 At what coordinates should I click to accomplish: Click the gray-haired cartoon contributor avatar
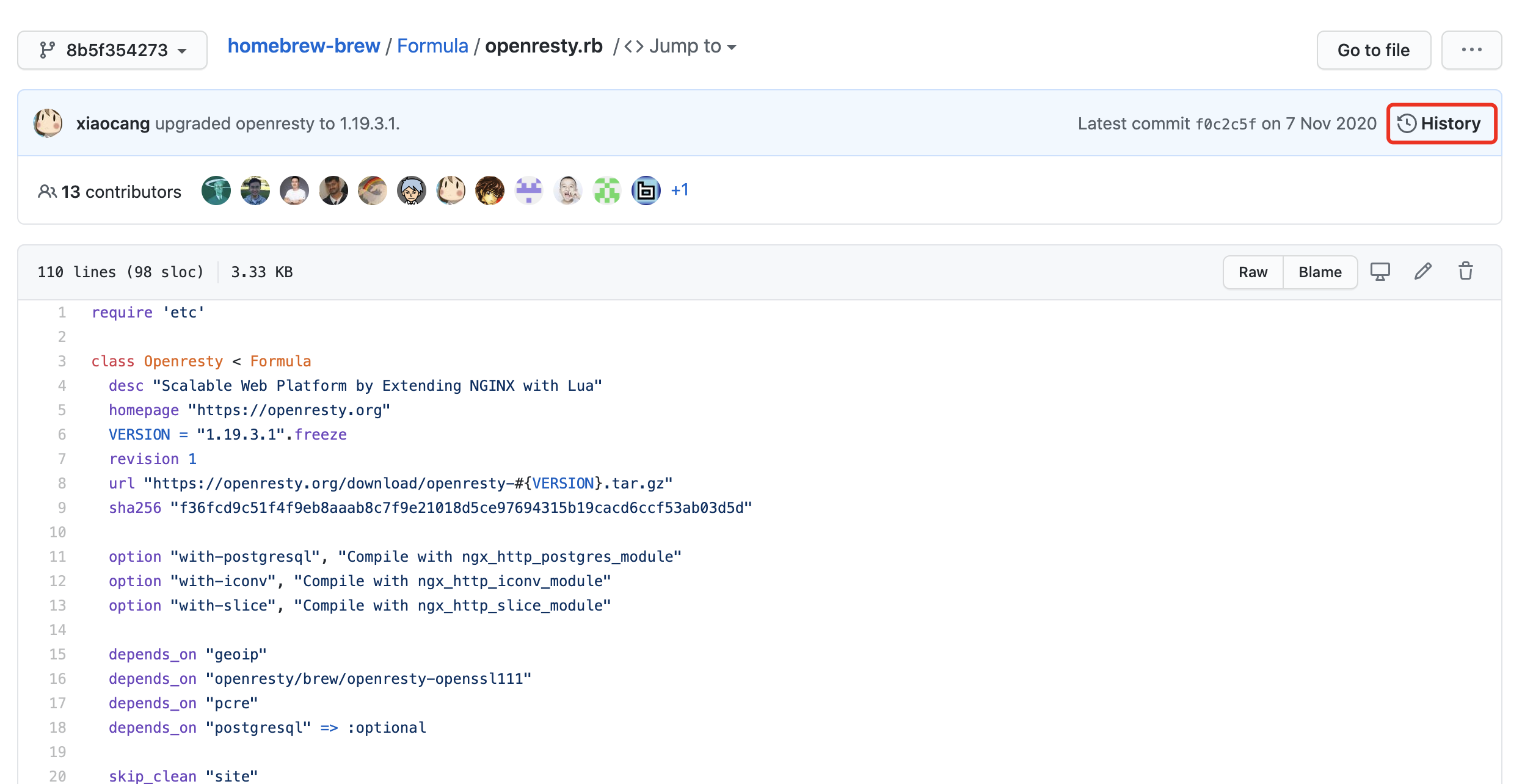412,191
